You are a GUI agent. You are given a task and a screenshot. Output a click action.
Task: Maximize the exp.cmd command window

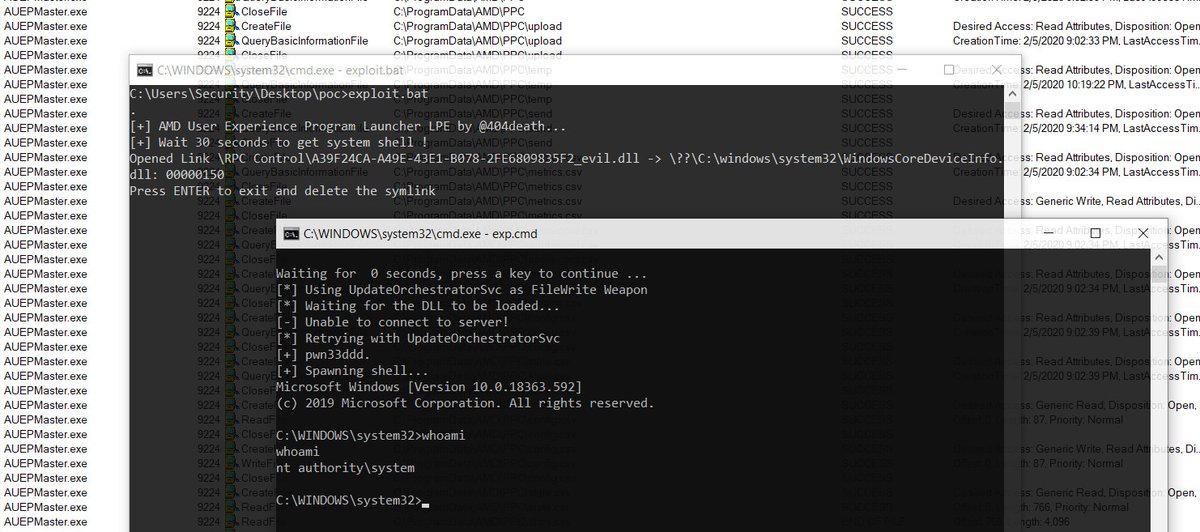(1096, 233)
